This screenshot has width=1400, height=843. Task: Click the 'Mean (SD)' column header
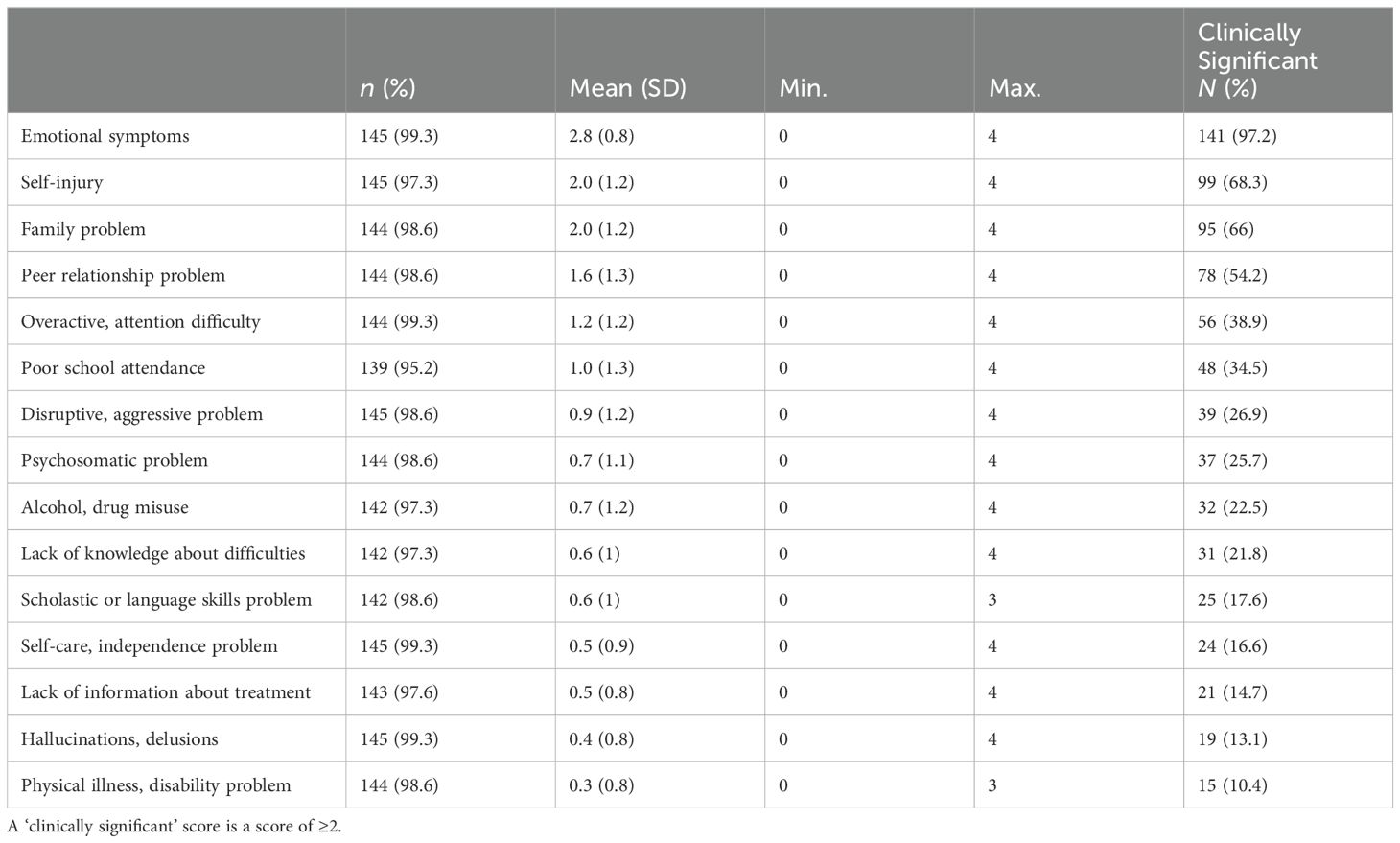click(x=628, y=88)
